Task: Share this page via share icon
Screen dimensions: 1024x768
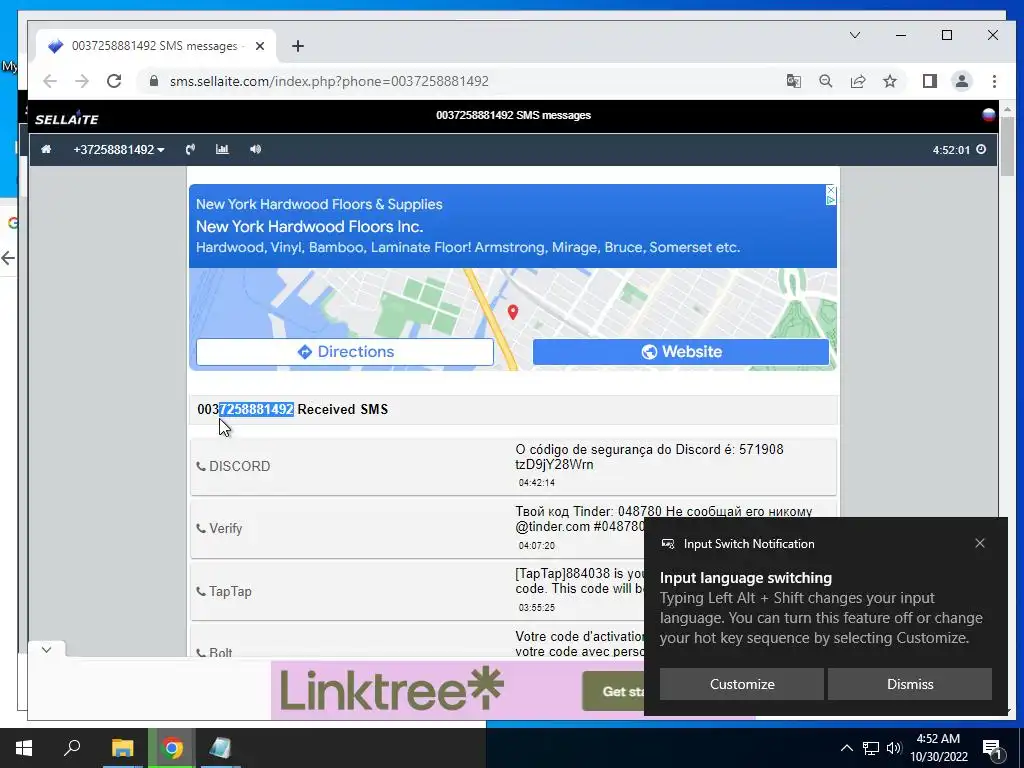Action: 857,81
